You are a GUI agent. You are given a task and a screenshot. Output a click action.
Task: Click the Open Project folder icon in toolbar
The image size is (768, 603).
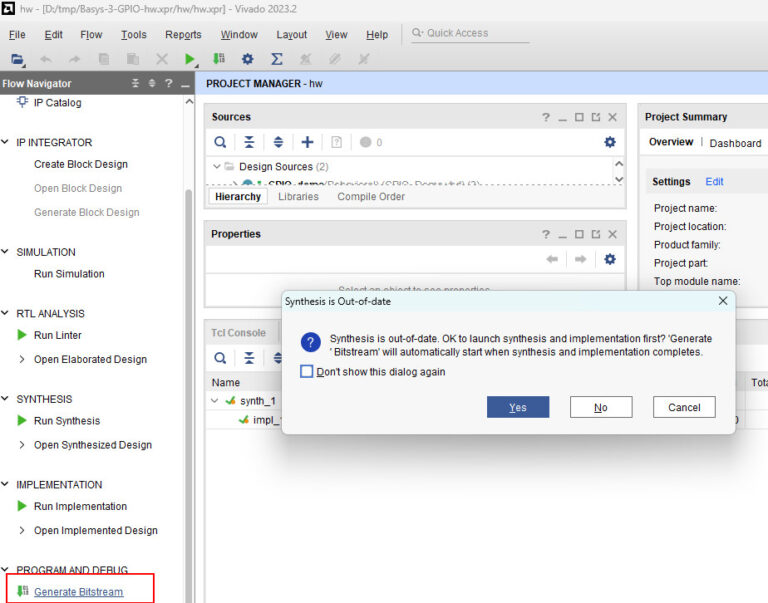pos(17,59)
